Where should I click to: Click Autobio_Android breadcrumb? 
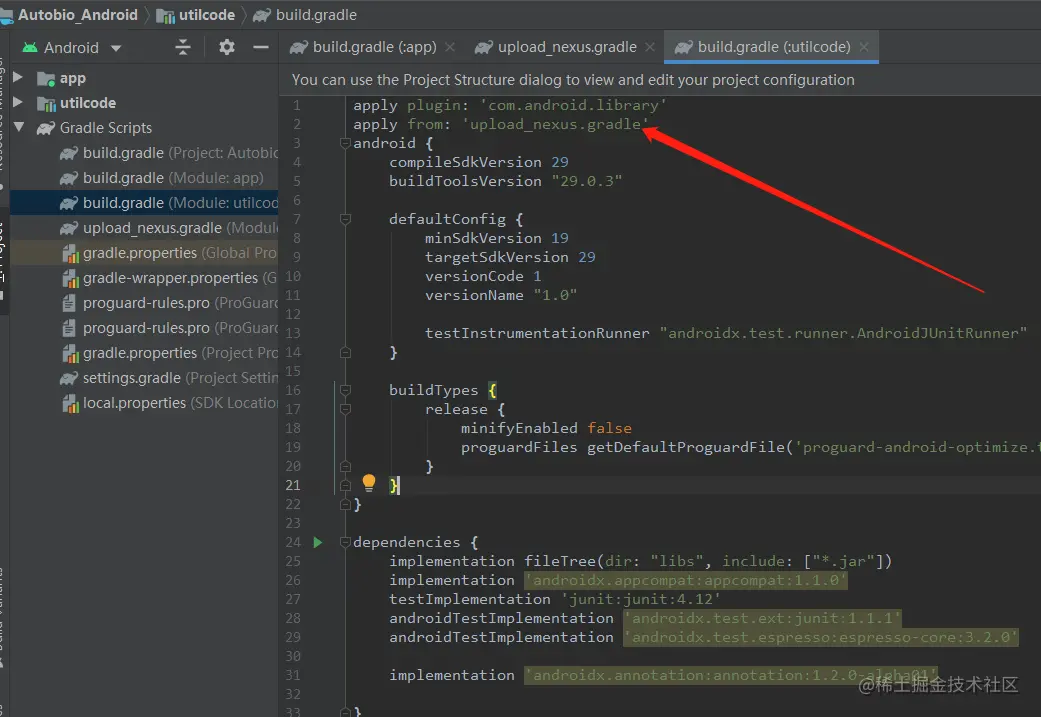(77, 15)
